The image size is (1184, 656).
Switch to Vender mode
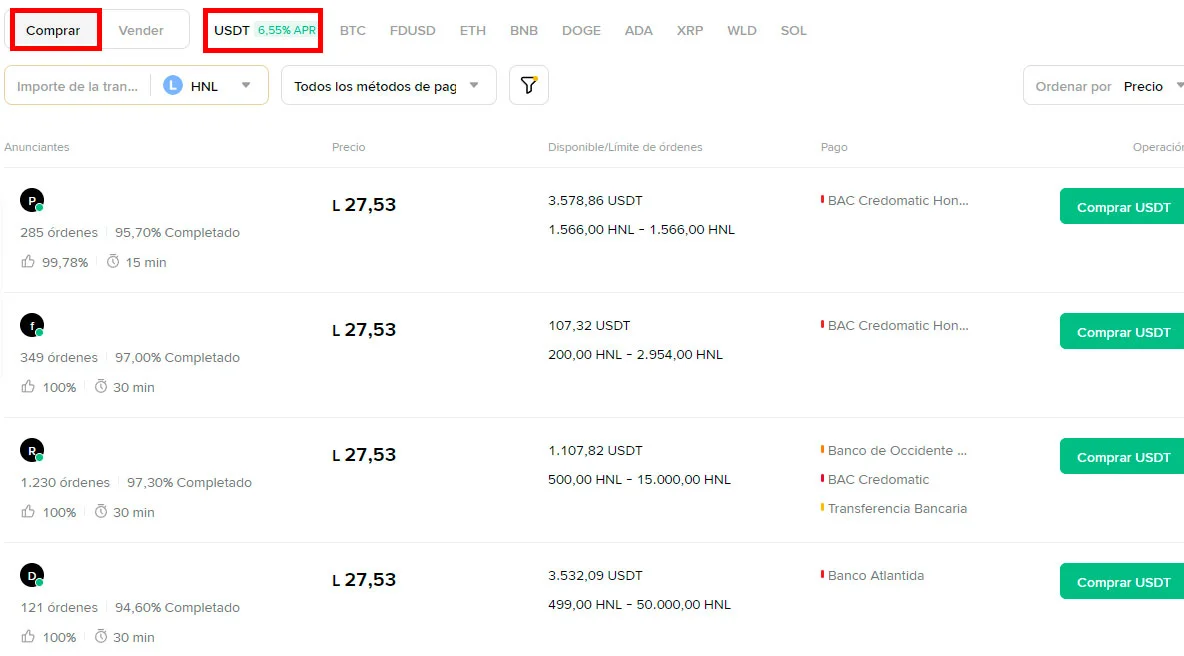(141, 30)
